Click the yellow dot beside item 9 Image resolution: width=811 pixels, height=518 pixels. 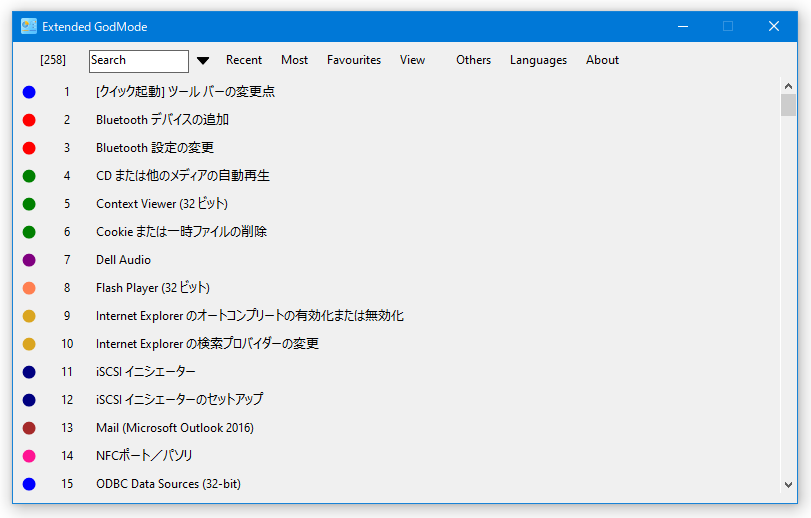tap(29, 316)
